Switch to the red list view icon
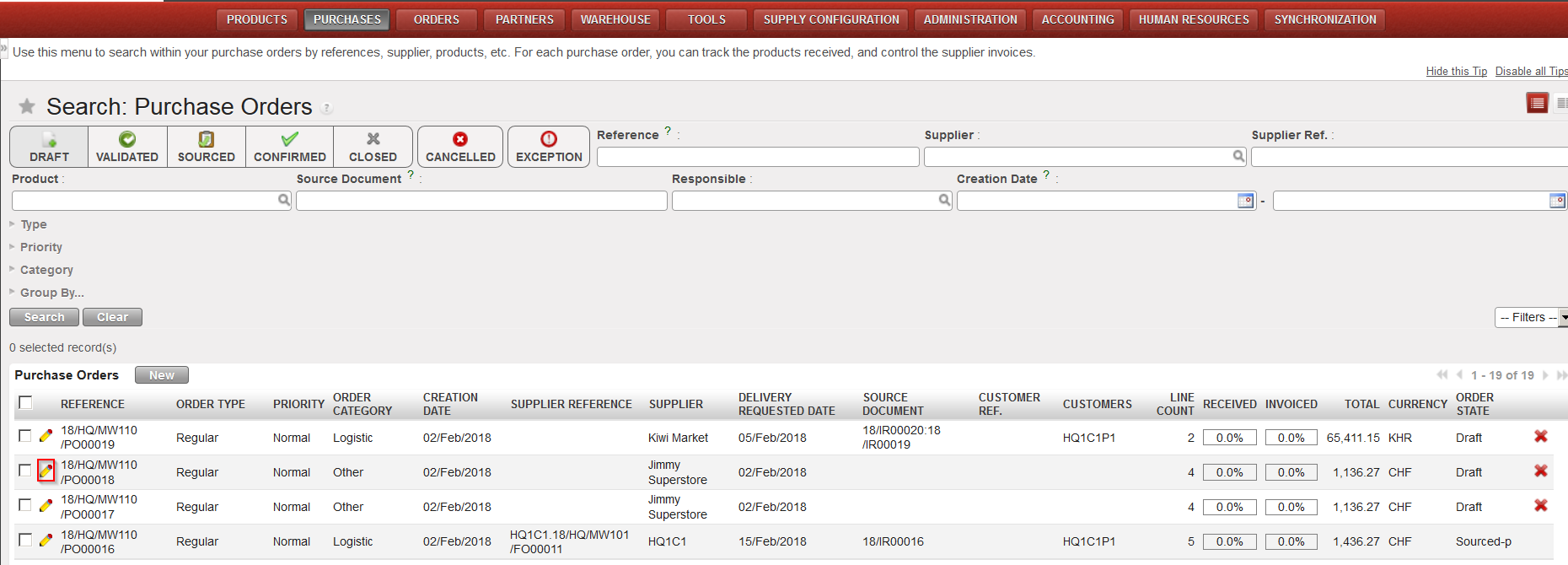Screen dimensions: 1568x565 click(1537, 103)
